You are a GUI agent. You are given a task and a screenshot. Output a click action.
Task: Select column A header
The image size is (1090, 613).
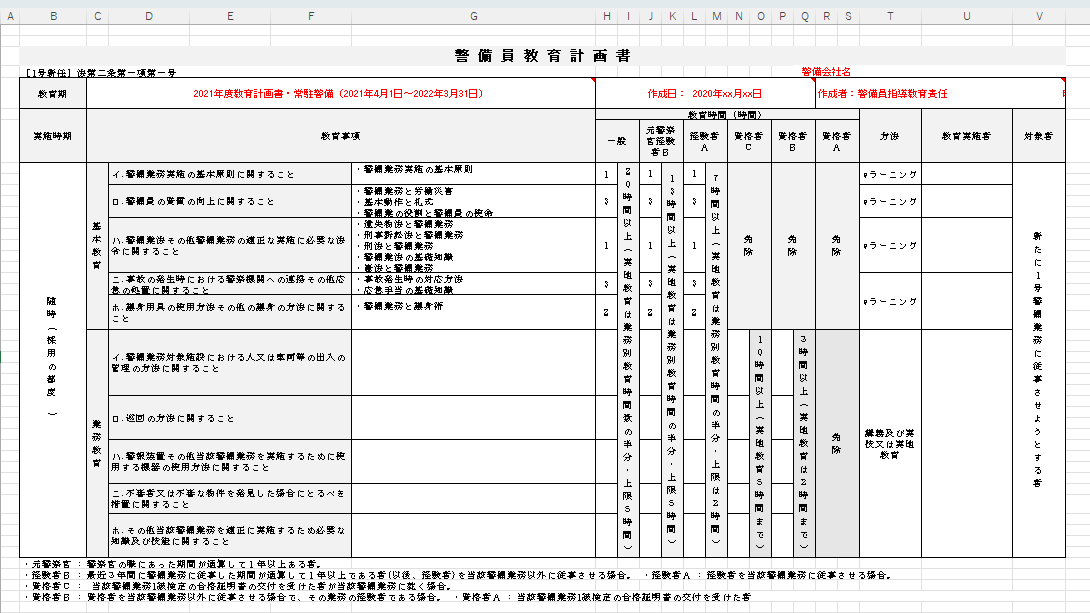coord(10,16)
